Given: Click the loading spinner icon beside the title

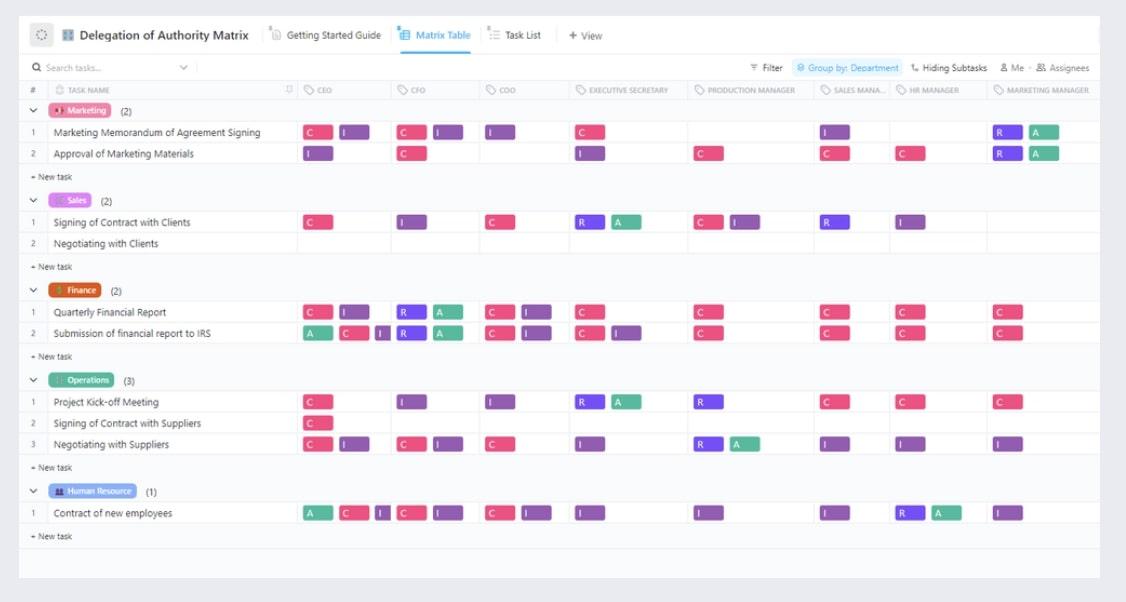Looking at the screenshot, I should [41, 35].
